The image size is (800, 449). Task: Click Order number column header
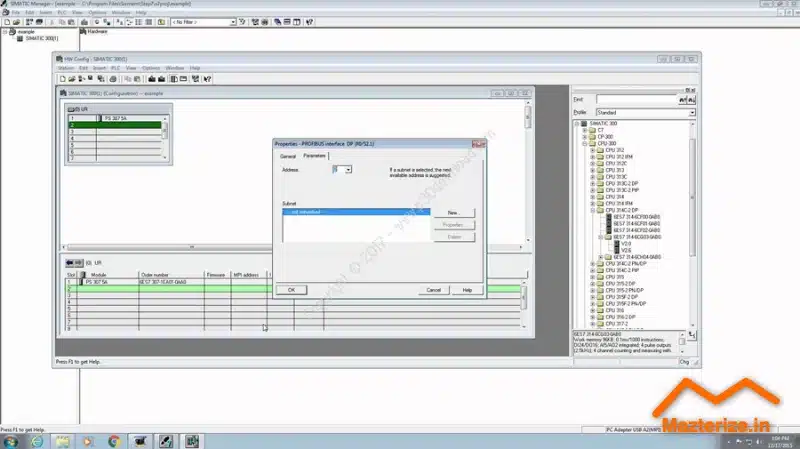171,275
